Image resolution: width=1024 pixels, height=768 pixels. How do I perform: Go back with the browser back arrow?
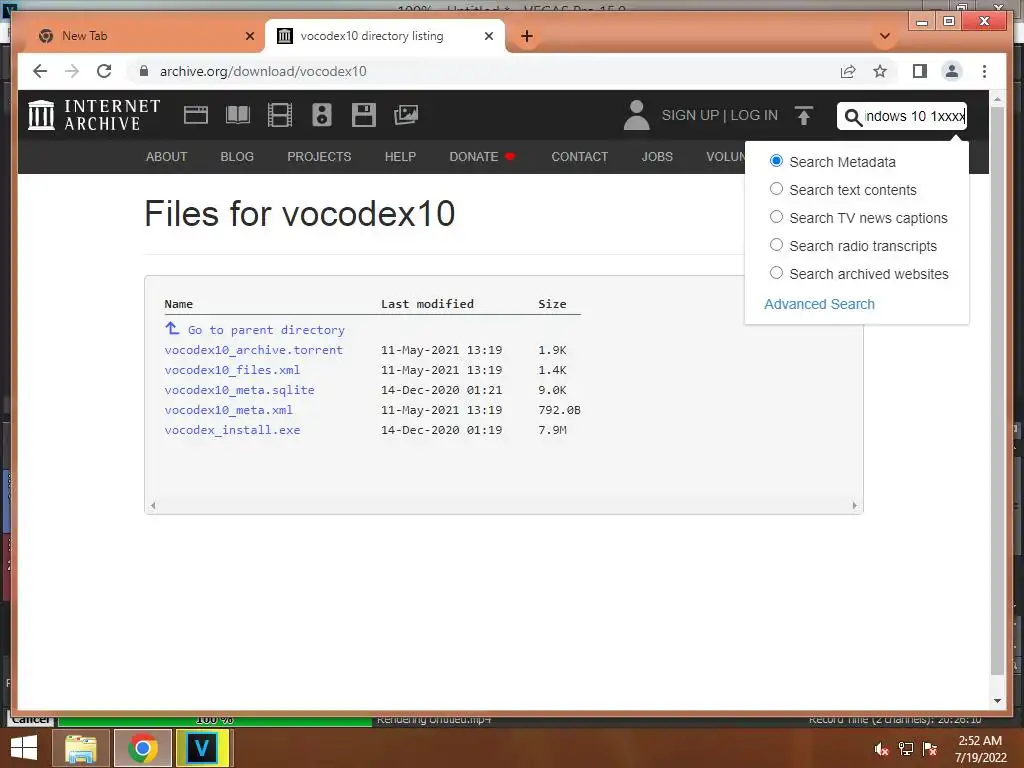click(x=40, y=71)
